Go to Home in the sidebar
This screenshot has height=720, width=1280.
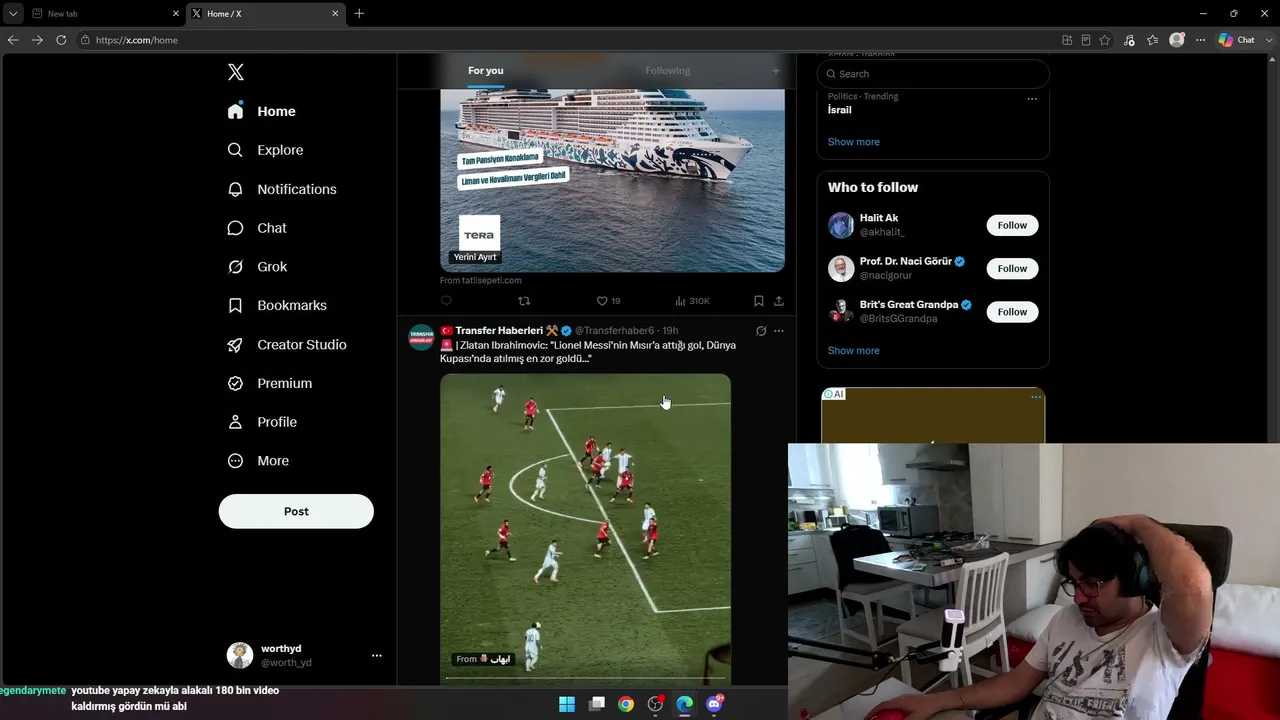(262, 111)
